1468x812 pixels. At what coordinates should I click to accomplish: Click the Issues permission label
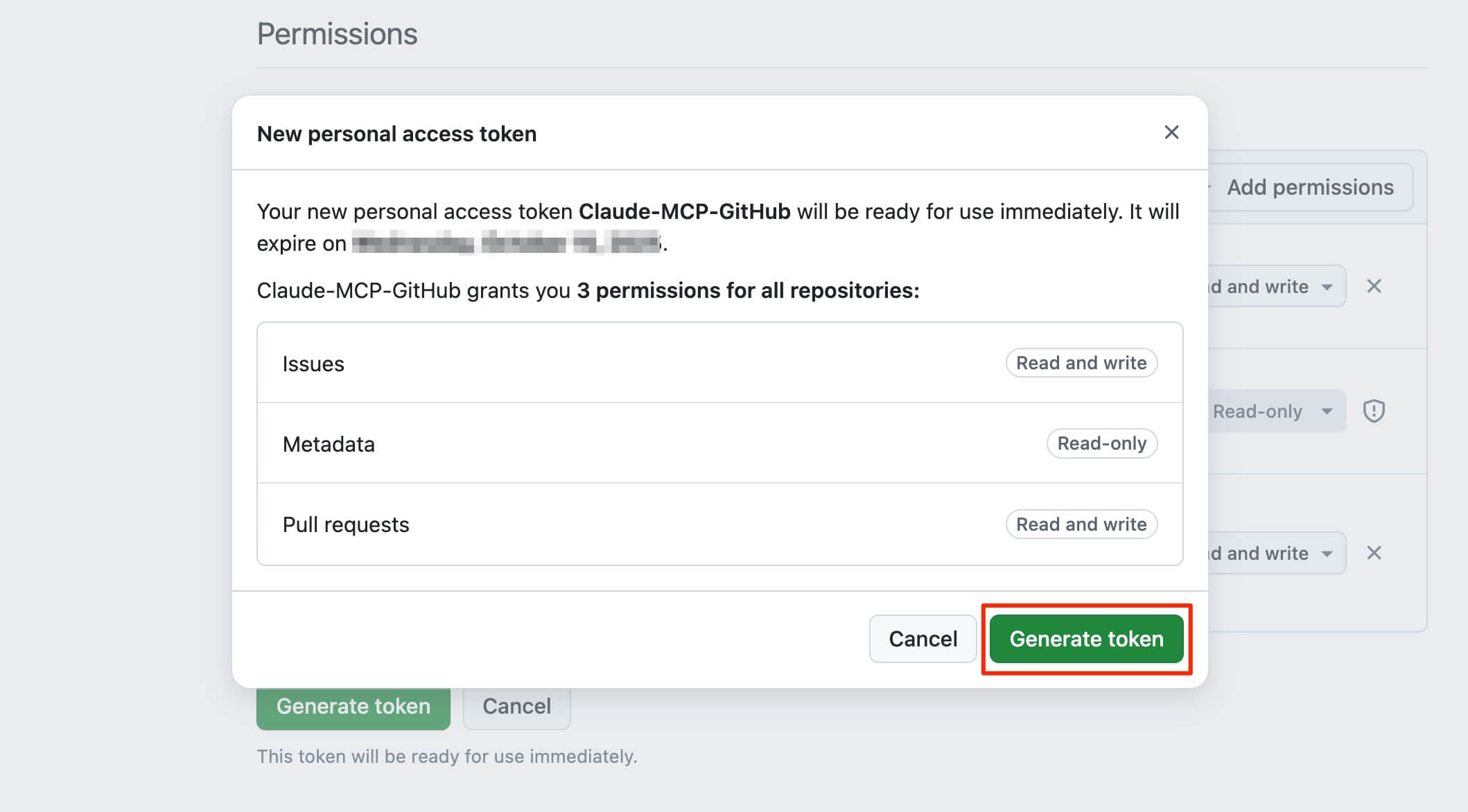tap(313, 364)
